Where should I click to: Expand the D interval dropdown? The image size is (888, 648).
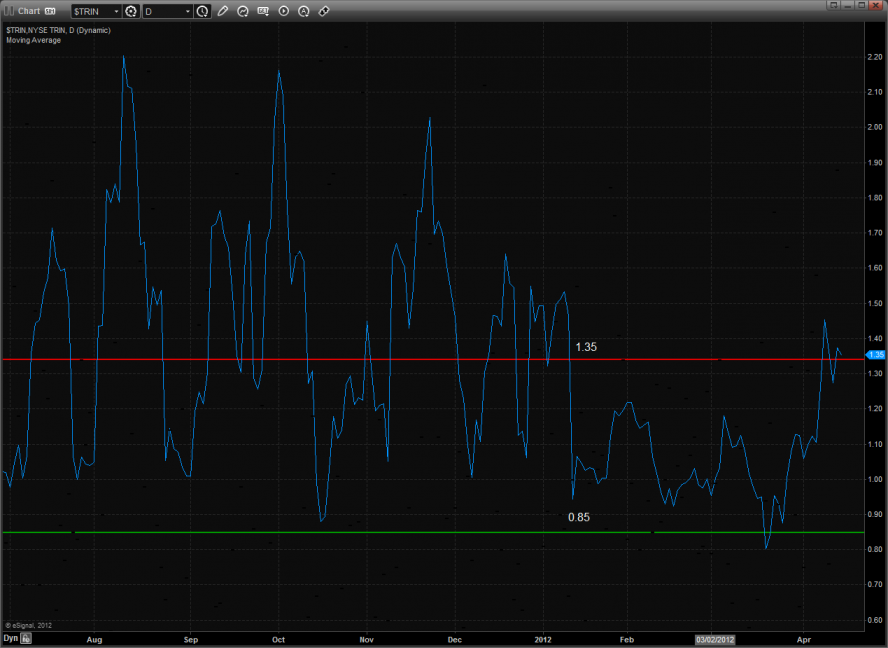(187, 11)
